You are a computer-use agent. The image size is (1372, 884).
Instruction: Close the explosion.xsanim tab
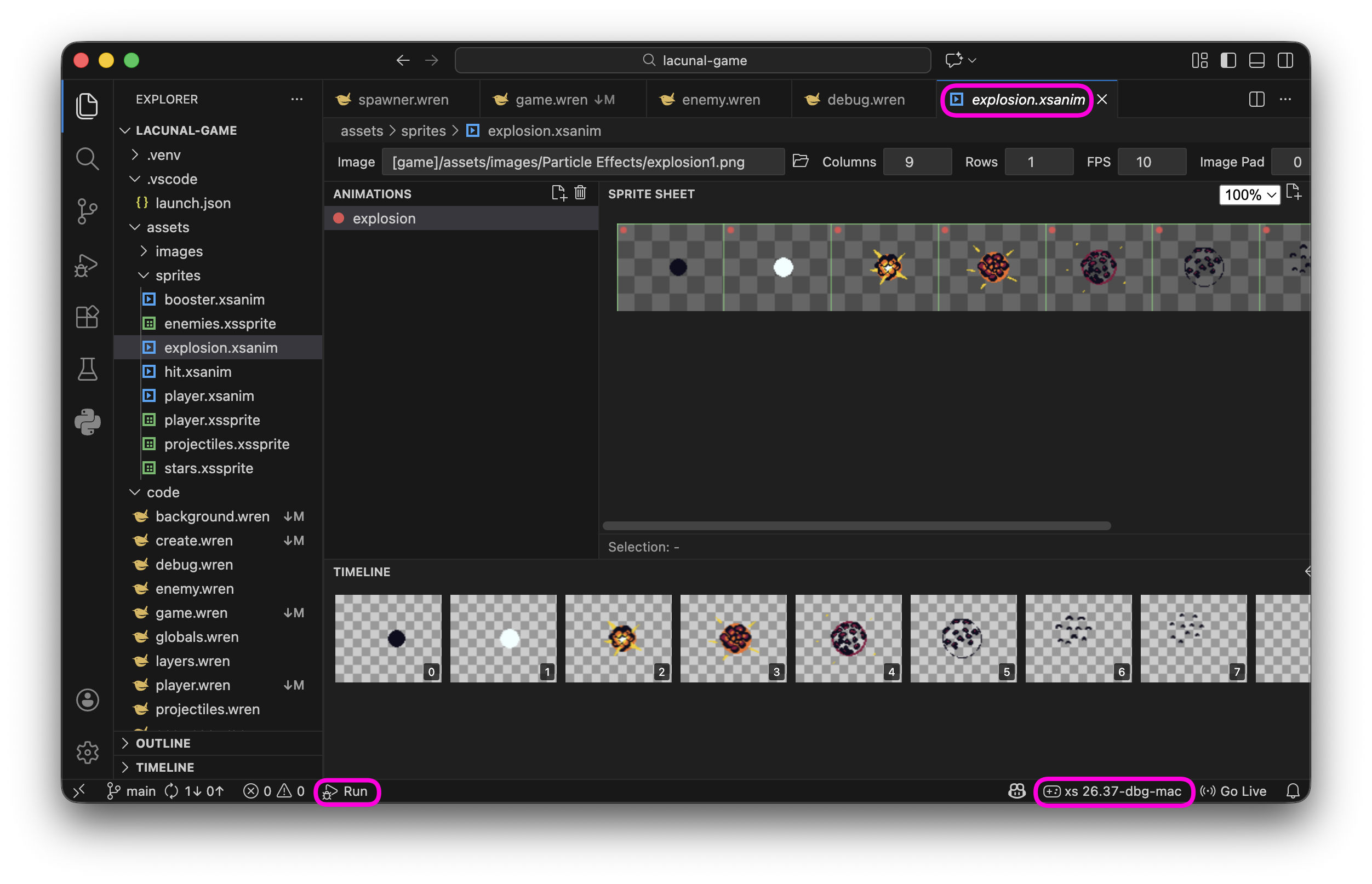(x=1102, y=99)
